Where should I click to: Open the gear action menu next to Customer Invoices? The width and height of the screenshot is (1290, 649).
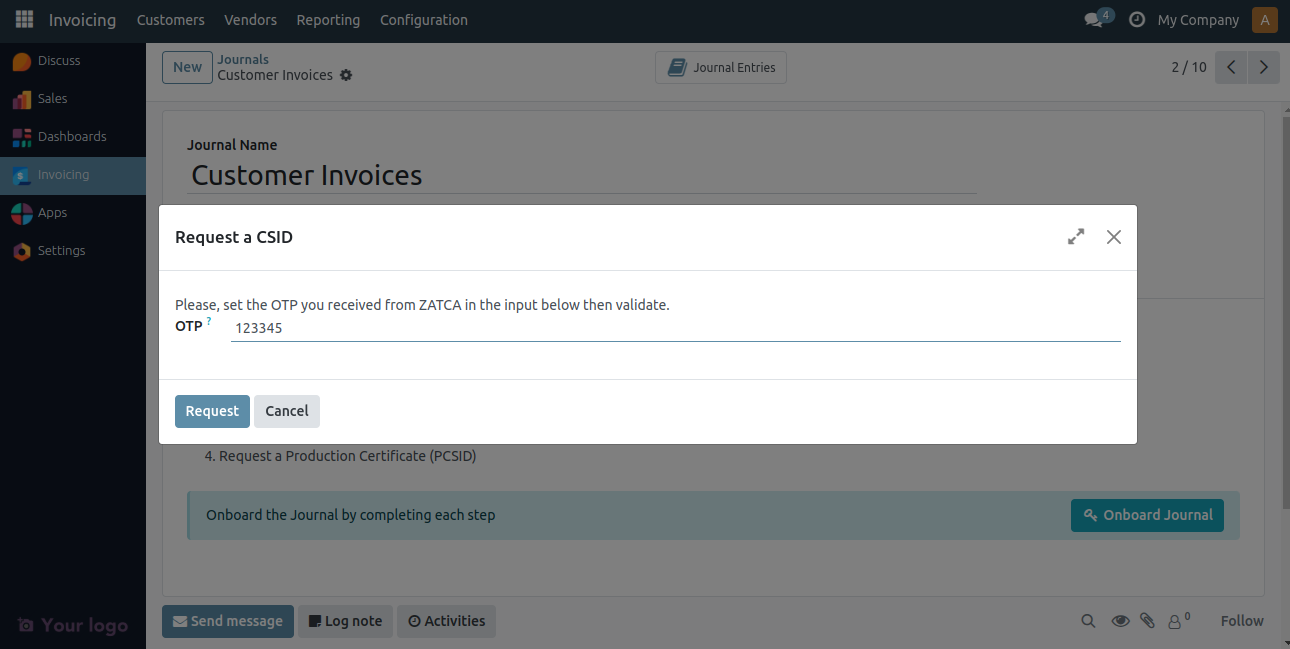(x=346, y=75)
